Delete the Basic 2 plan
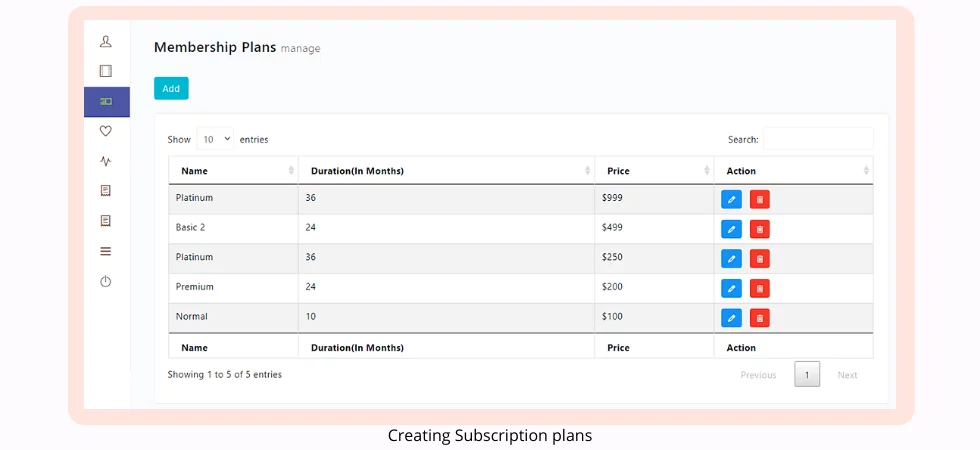 pyautogui.click(x=760, y=229)
